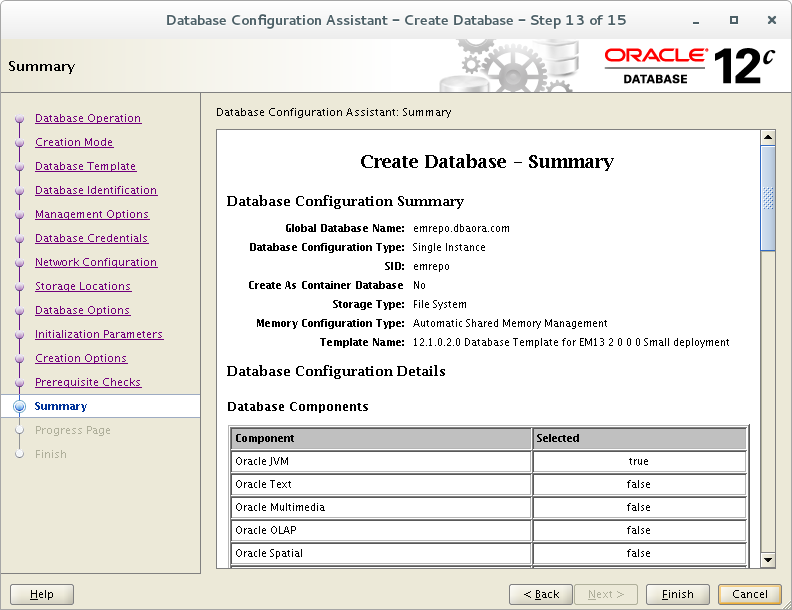792x610 pixels.
Task: Select the Management Options step
Action: coord(92,214)
